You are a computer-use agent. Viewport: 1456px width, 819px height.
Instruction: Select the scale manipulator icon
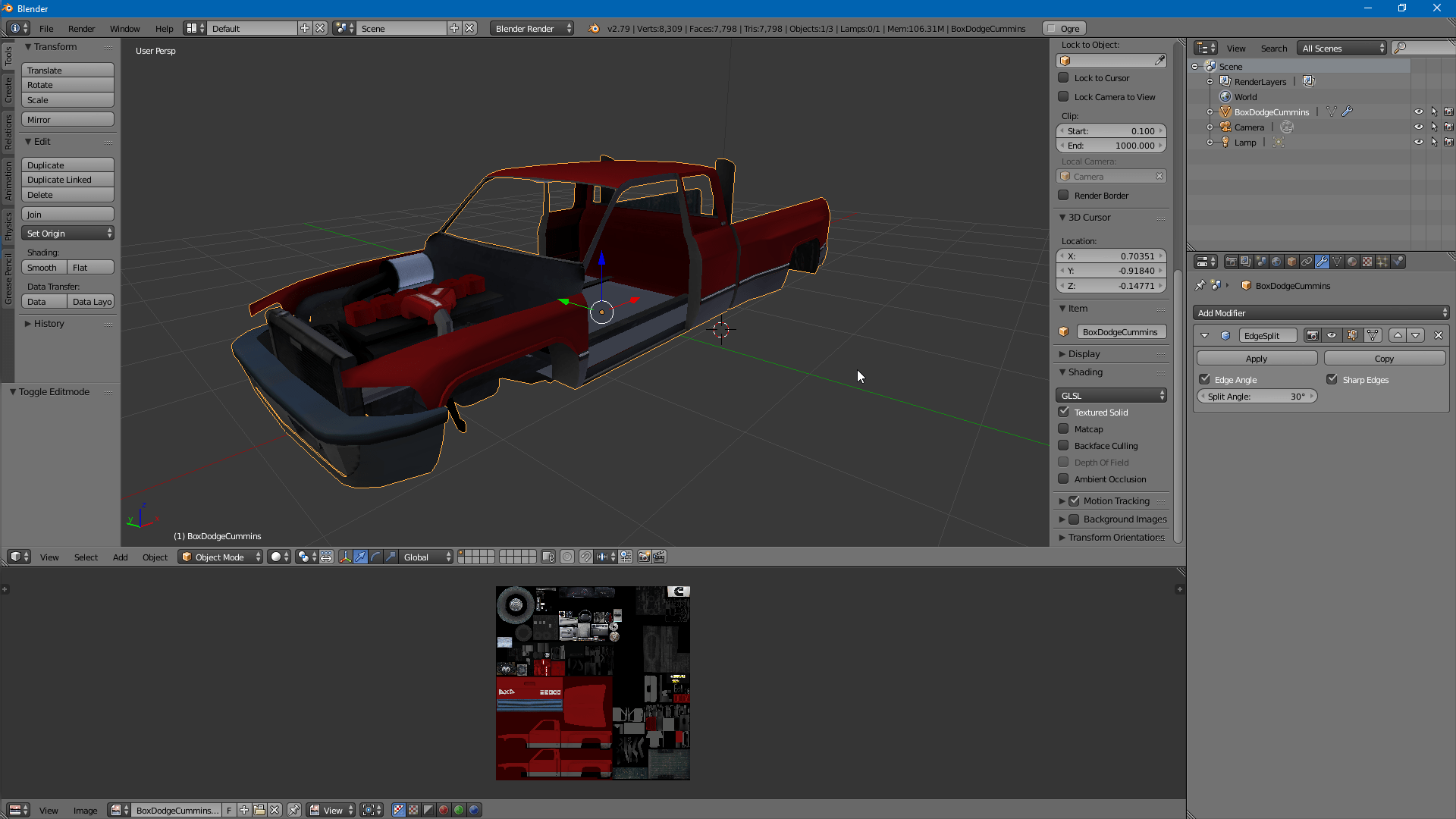point(391,557)
